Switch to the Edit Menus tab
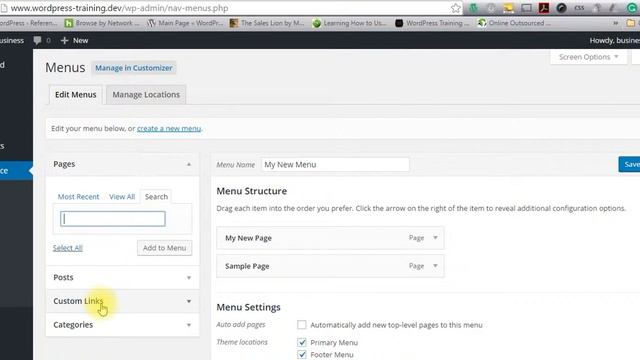 76,95
